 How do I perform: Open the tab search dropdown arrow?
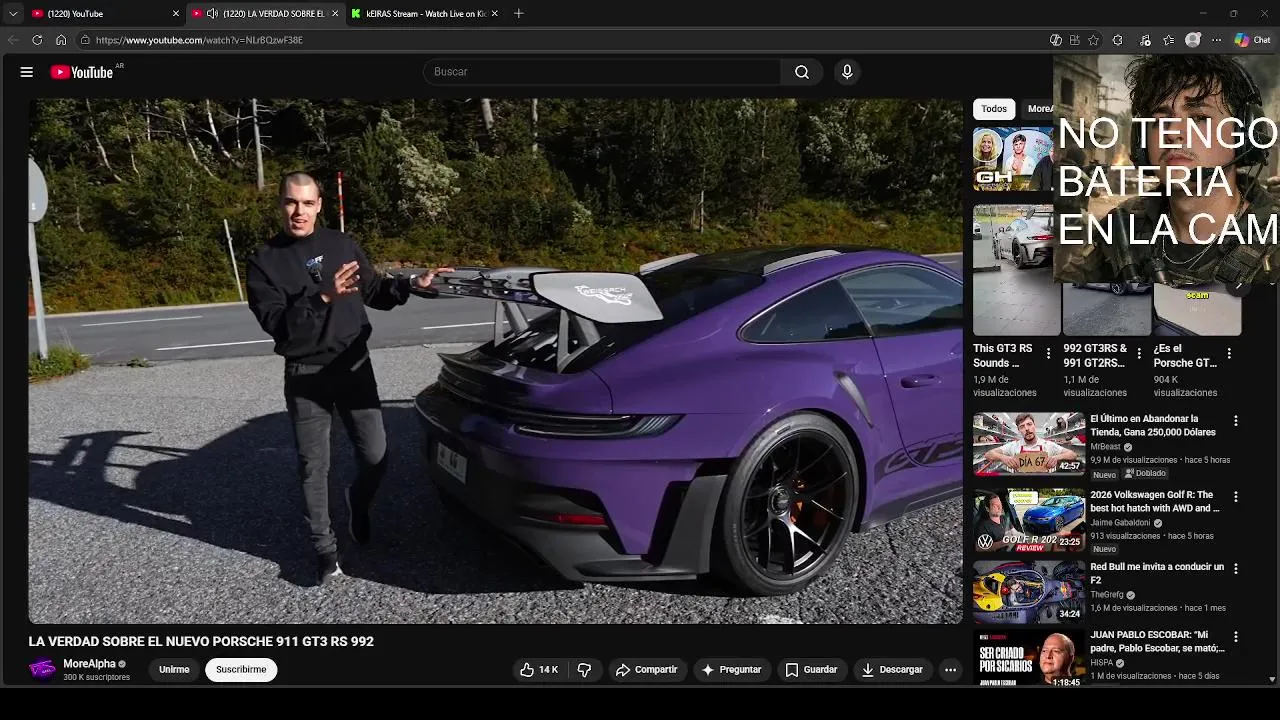click(x=13, y=14)
